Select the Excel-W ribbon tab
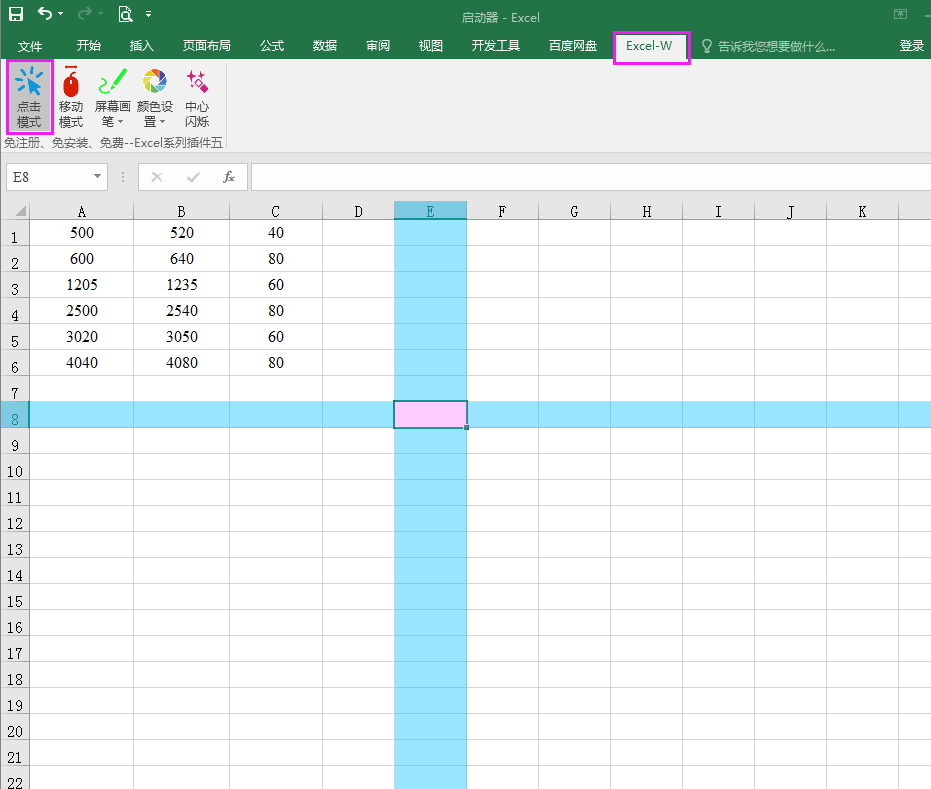This screenshot has width=931, height=789. click(649, 46)
